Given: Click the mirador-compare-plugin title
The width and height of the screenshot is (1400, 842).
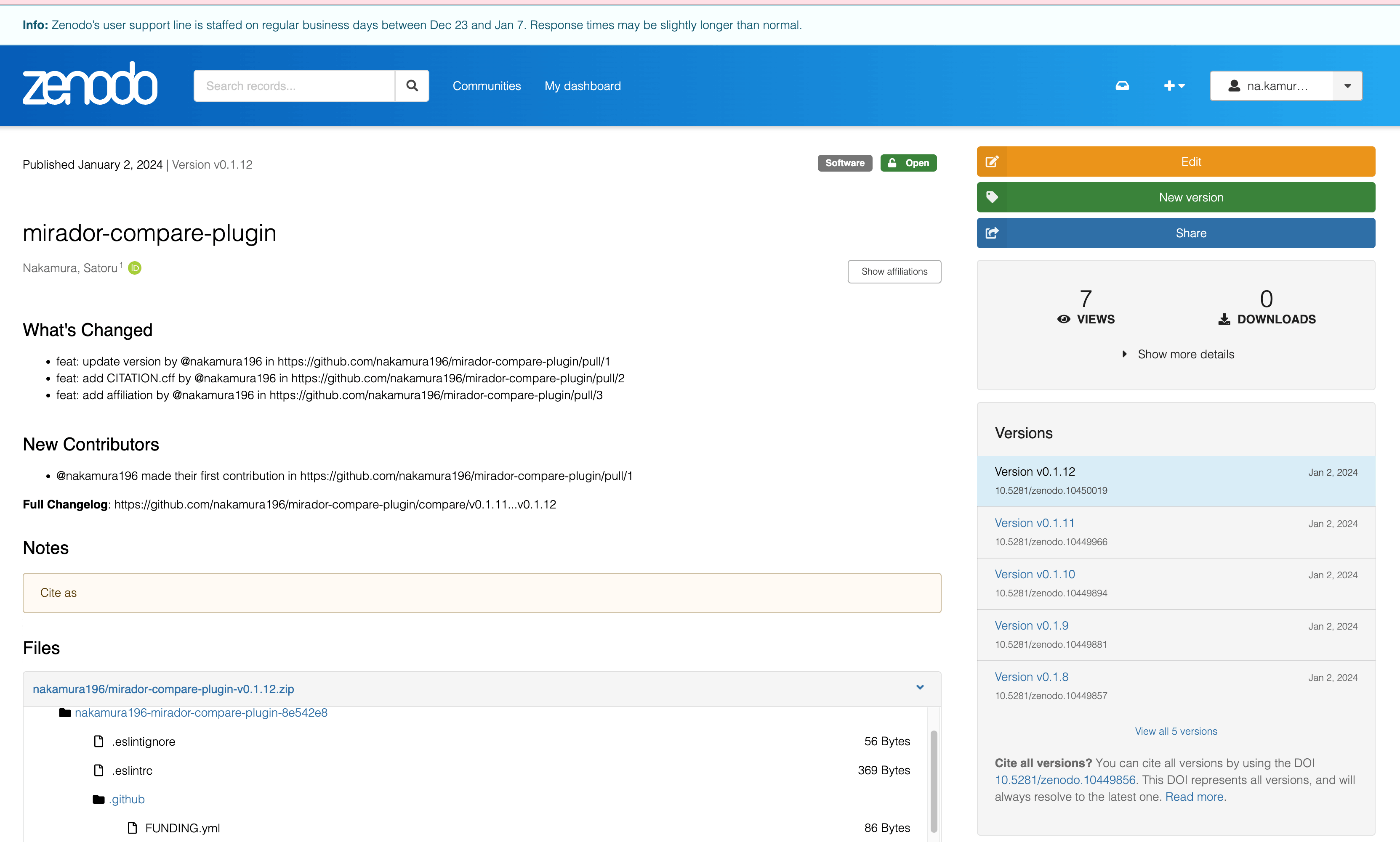Looking at the screenshot, I should click(x=149, y=233).
